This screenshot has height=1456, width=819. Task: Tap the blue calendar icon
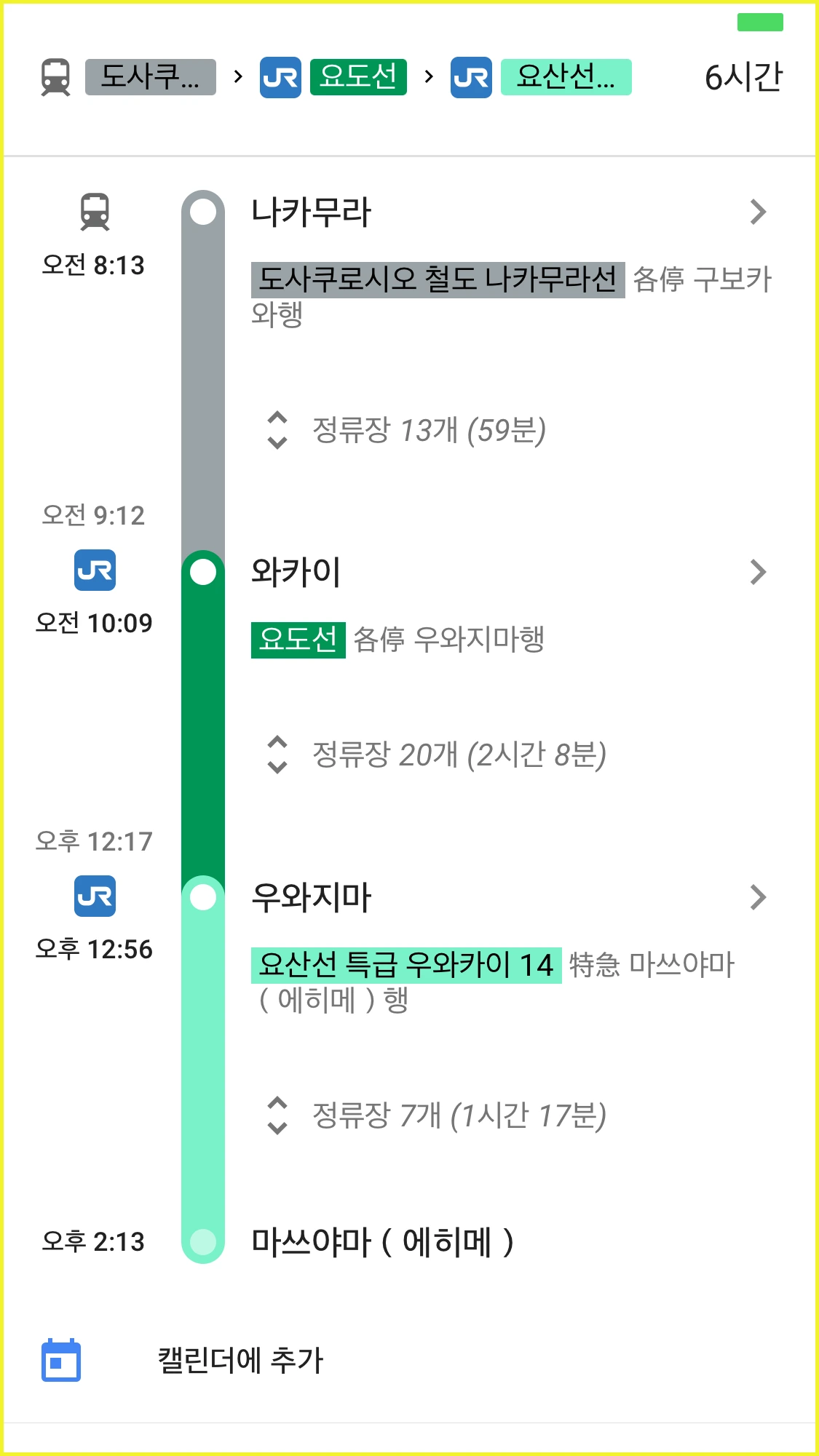tap(61, 1359)
